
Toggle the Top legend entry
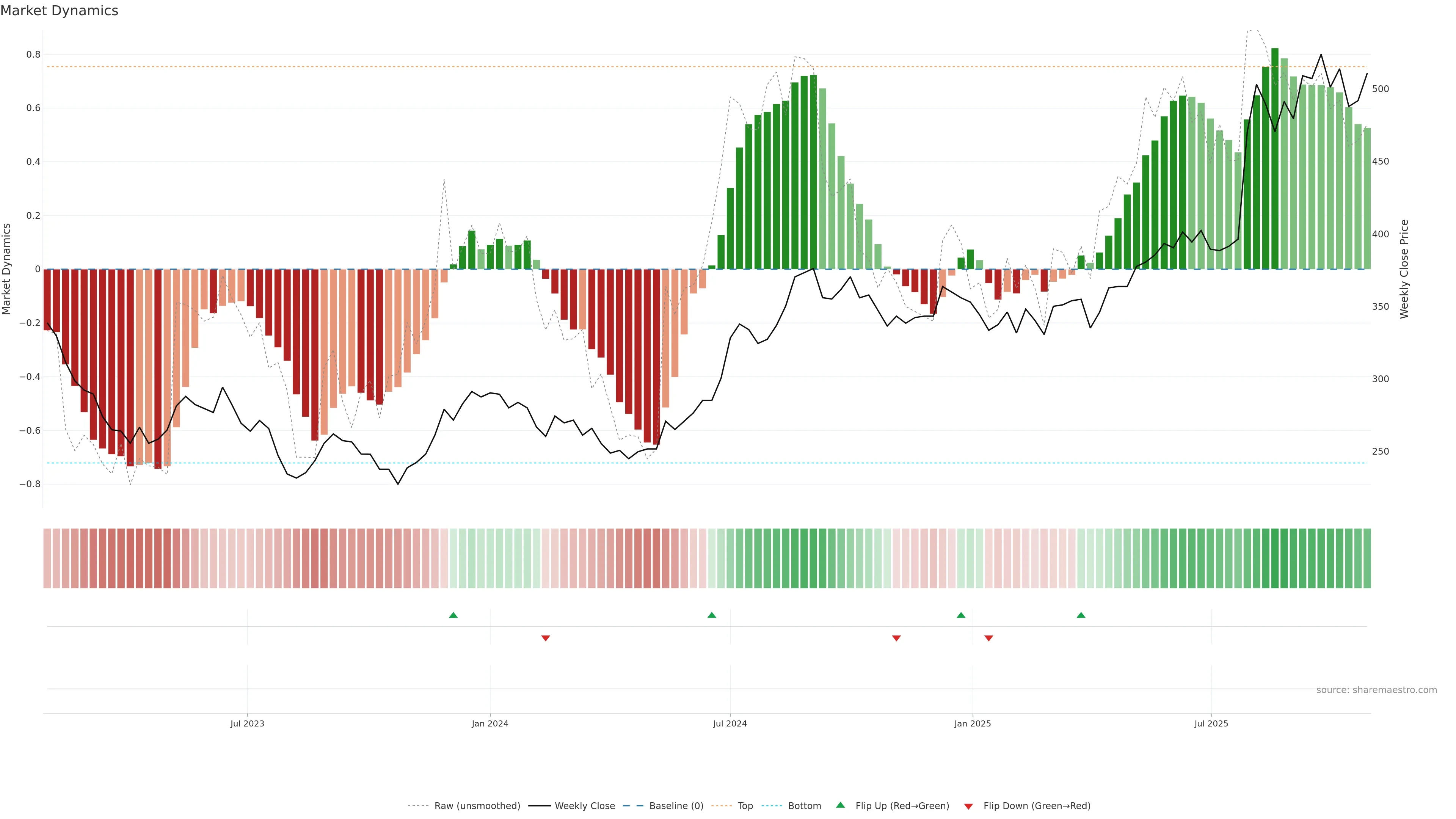(745, 806)
